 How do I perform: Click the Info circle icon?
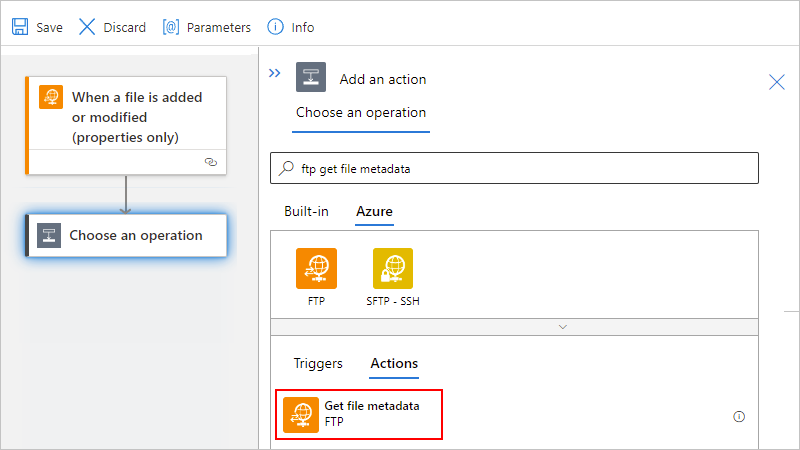(274, 27)
